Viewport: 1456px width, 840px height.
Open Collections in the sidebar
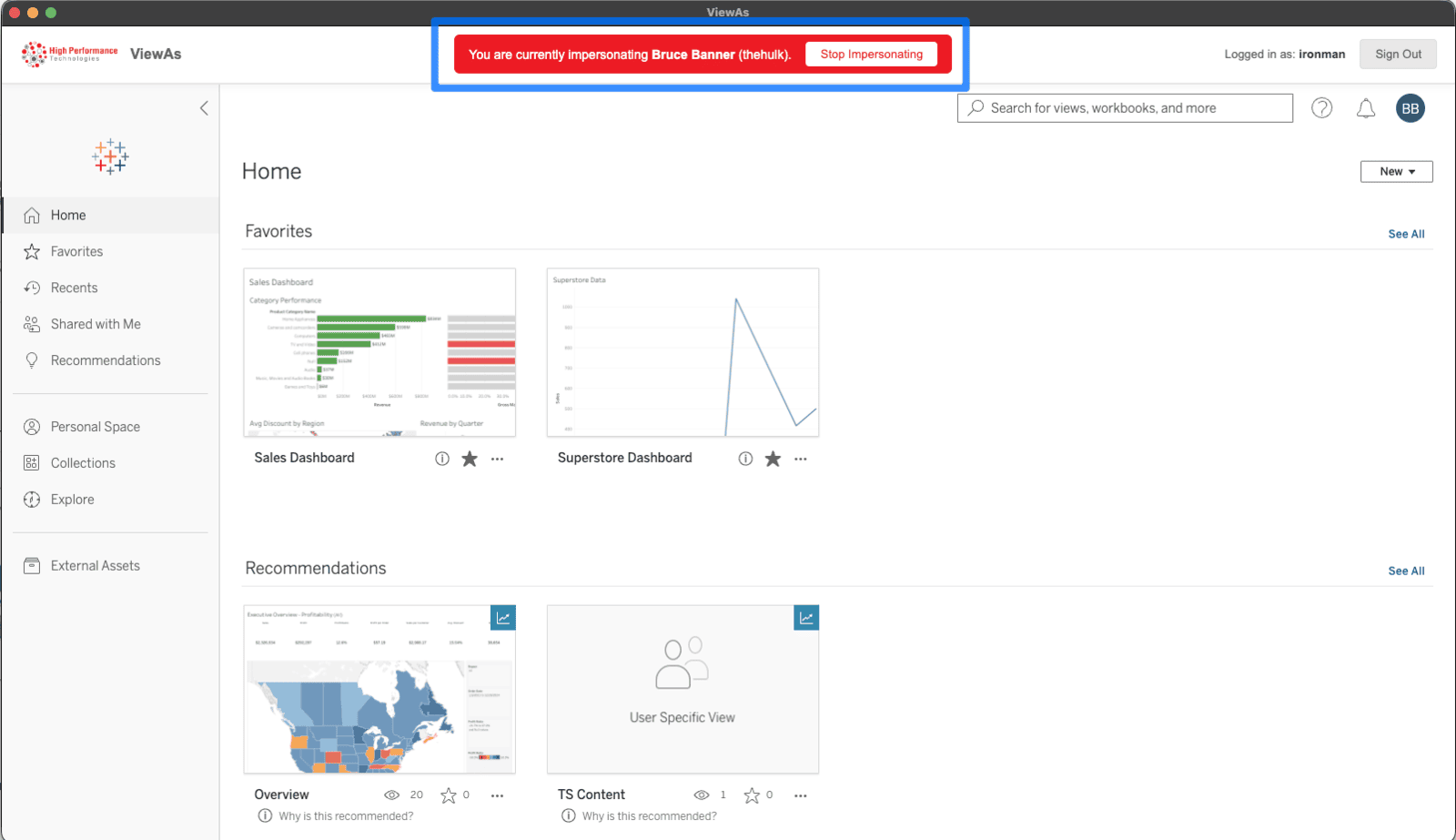tap(83, 463)
